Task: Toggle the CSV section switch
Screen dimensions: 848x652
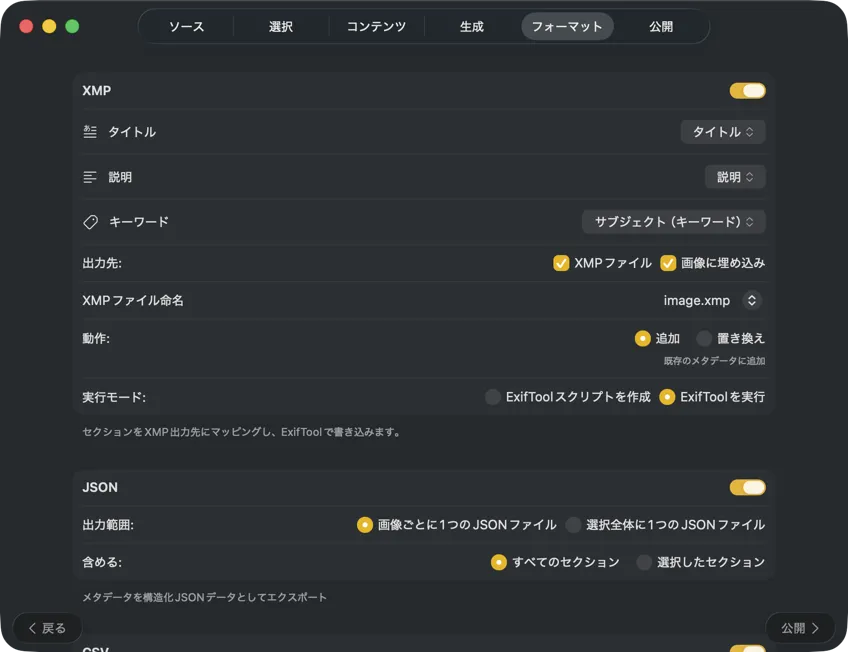Action: click(747, 648)
